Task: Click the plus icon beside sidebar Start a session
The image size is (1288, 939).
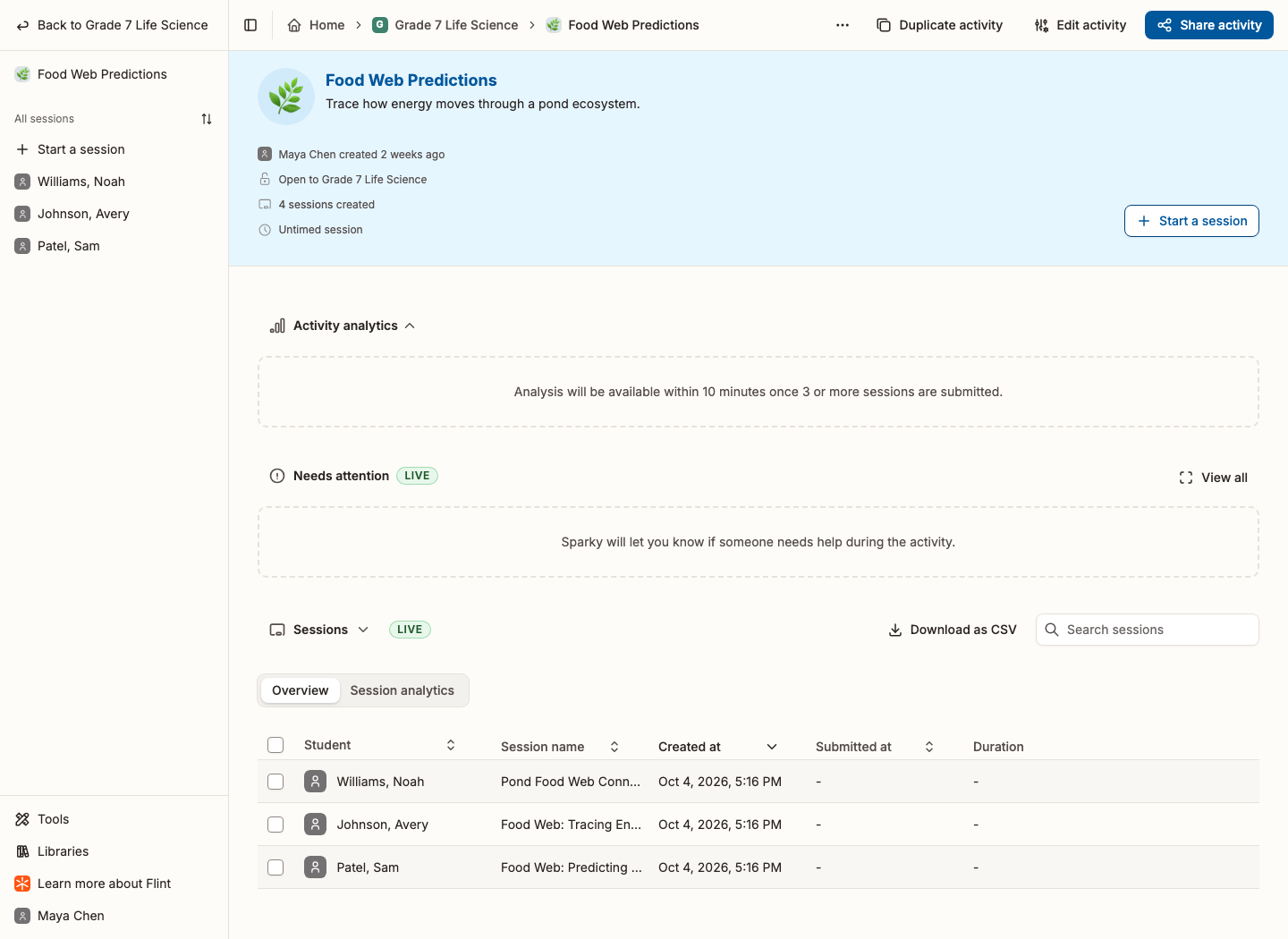Action: 22,149
